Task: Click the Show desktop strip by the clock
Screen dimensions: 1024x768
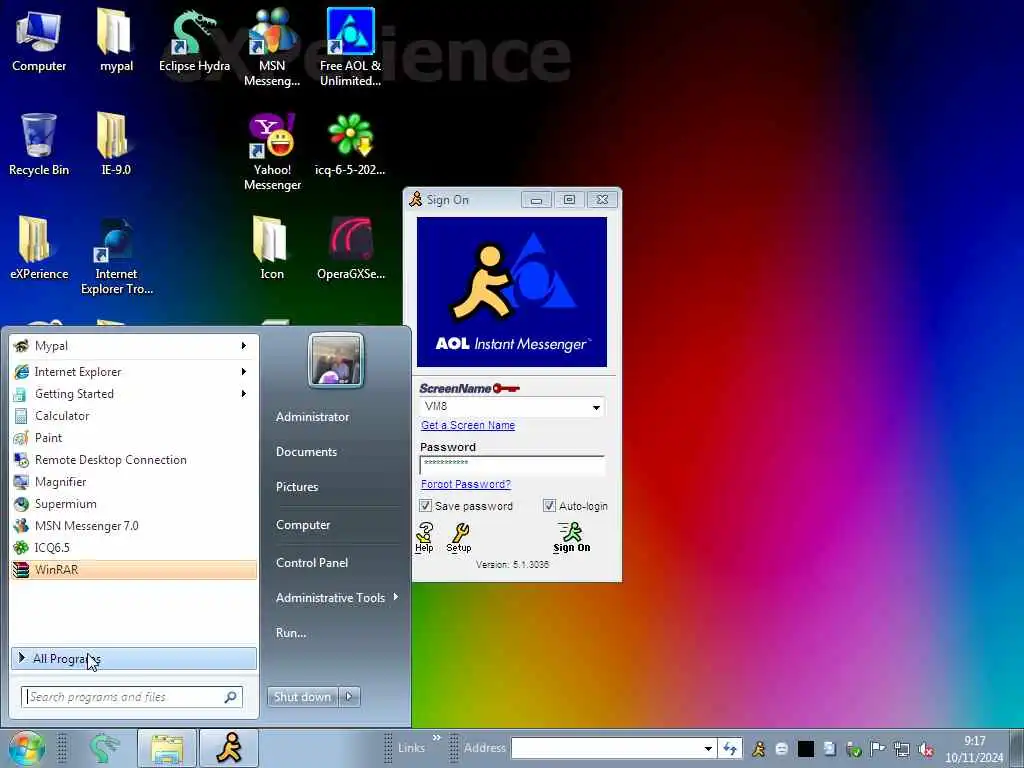Action: [1017, 748]
